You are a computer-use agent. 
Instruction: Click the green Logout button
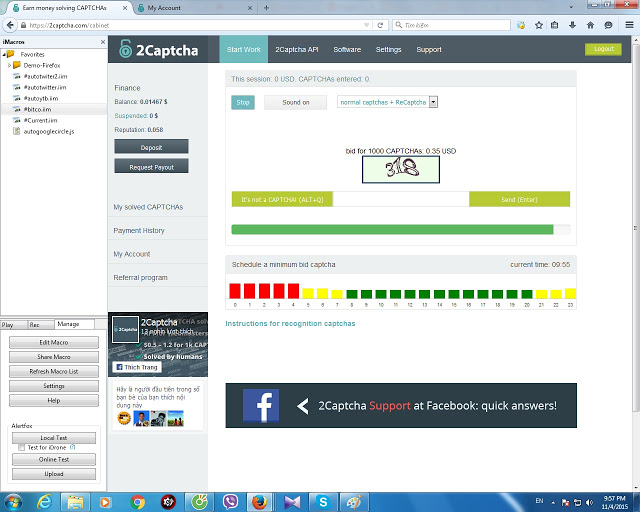[x=603, y=49]
